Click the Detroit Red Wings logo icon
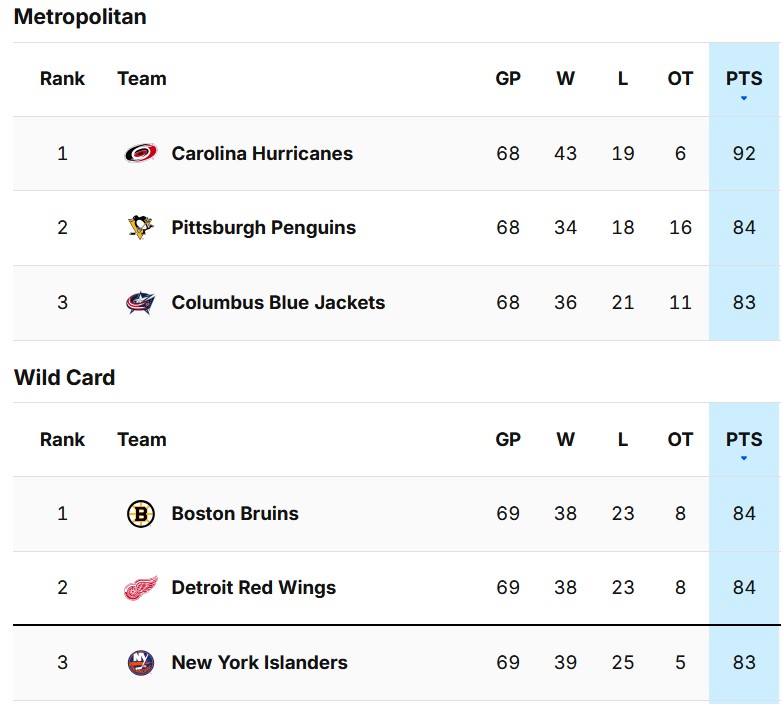Viewport: 781px width, 704px height. pos(141,588)
